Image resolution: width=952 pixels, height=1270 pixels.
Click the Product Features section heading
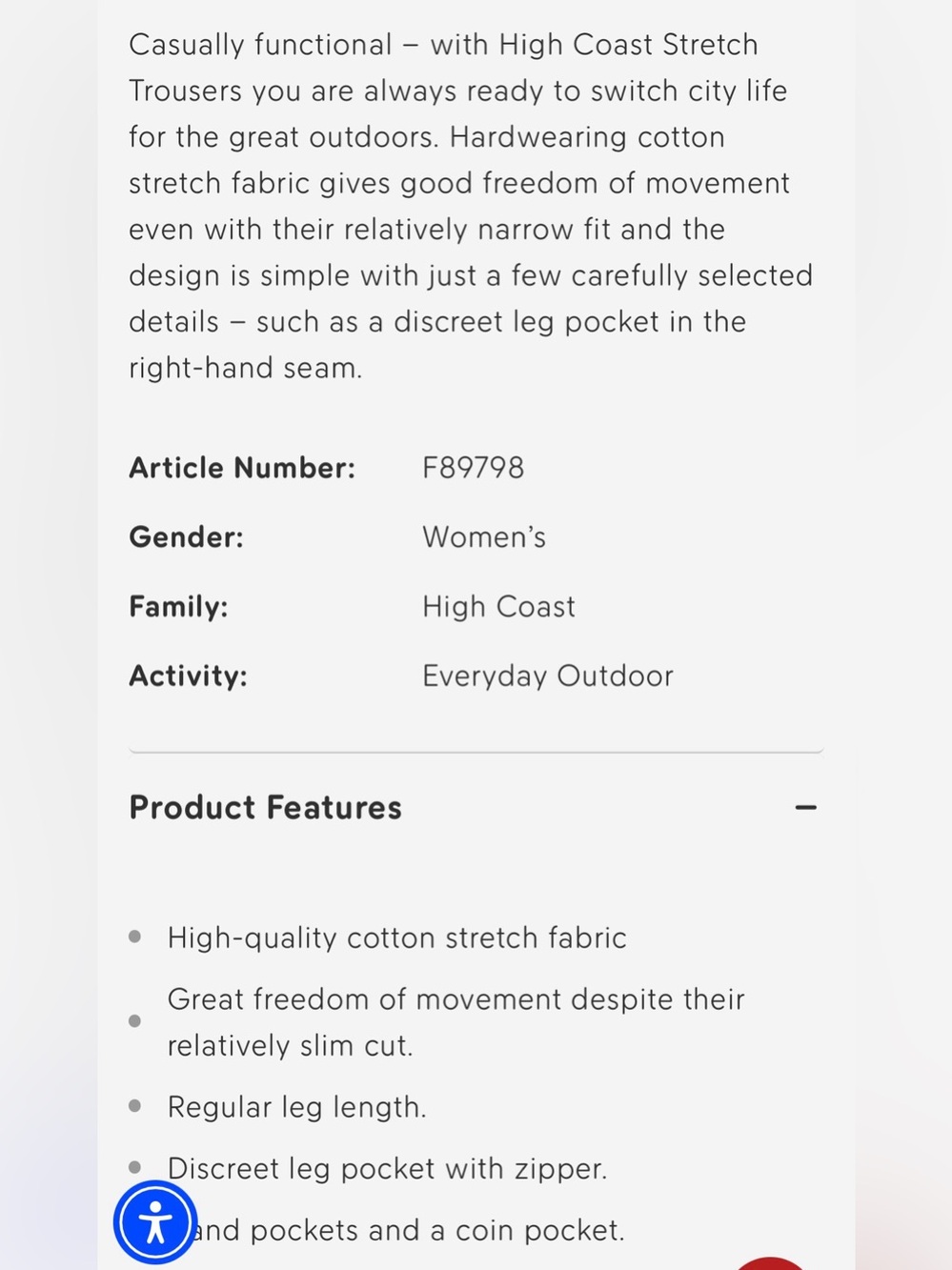(x=265, y=808)
